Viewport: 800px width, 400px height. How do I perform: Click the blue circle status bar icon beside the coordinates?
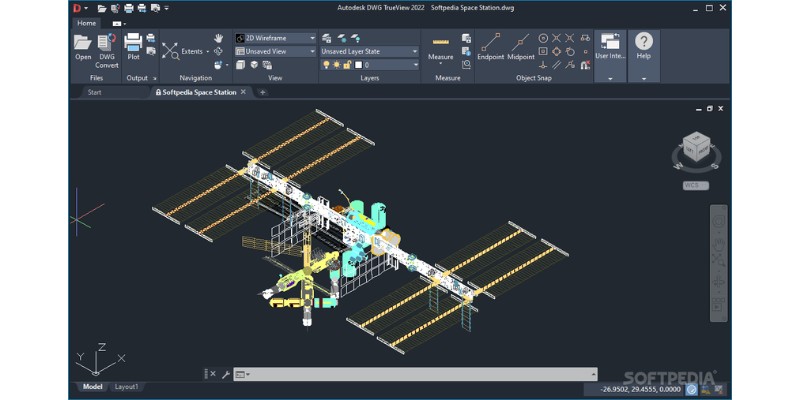point(691,390)
